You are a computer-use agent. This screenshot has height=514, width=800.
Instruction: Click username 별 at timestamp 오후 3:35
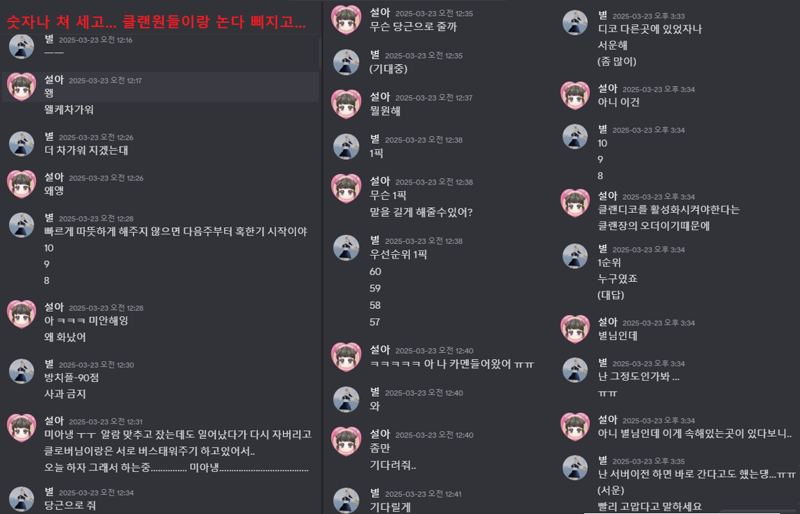point(603,460)
